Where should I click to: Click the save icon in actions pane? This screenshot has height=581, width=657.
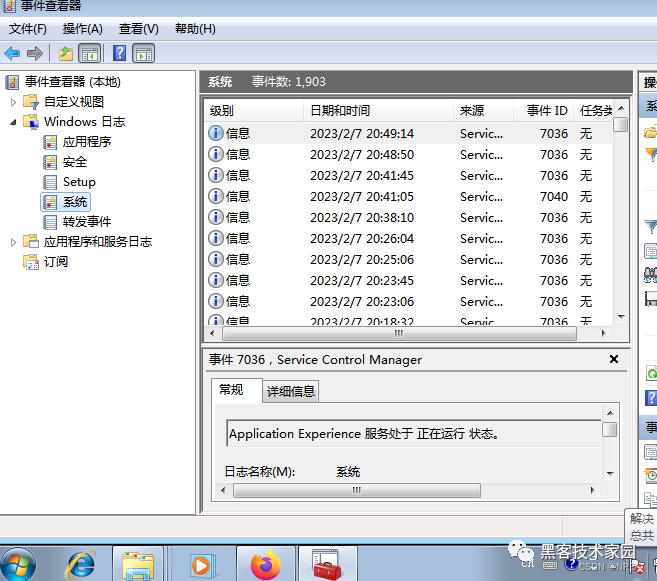point(651,299)
